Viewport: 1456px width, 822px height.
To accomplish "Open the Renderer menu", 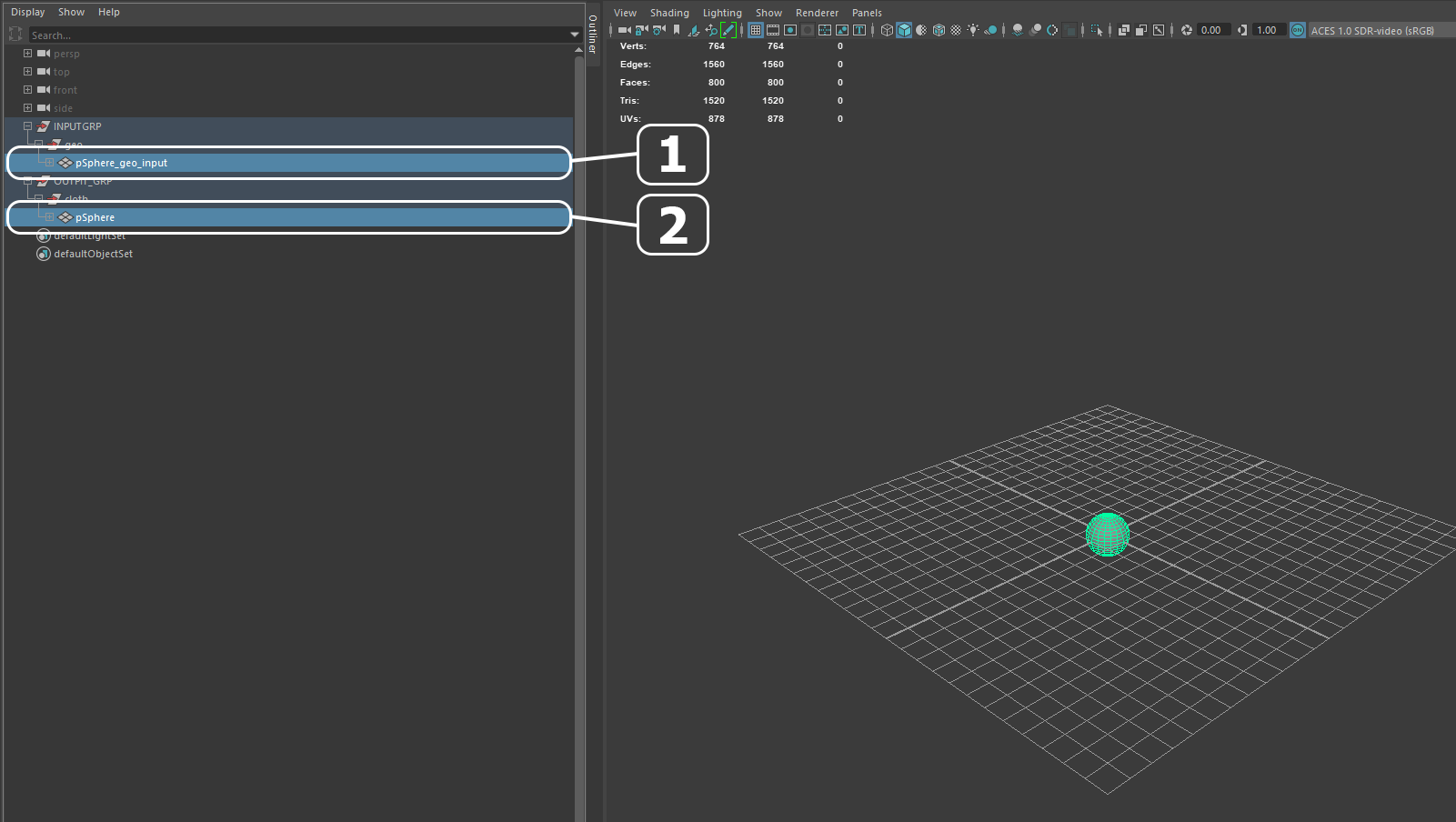I will pos(817,13).
